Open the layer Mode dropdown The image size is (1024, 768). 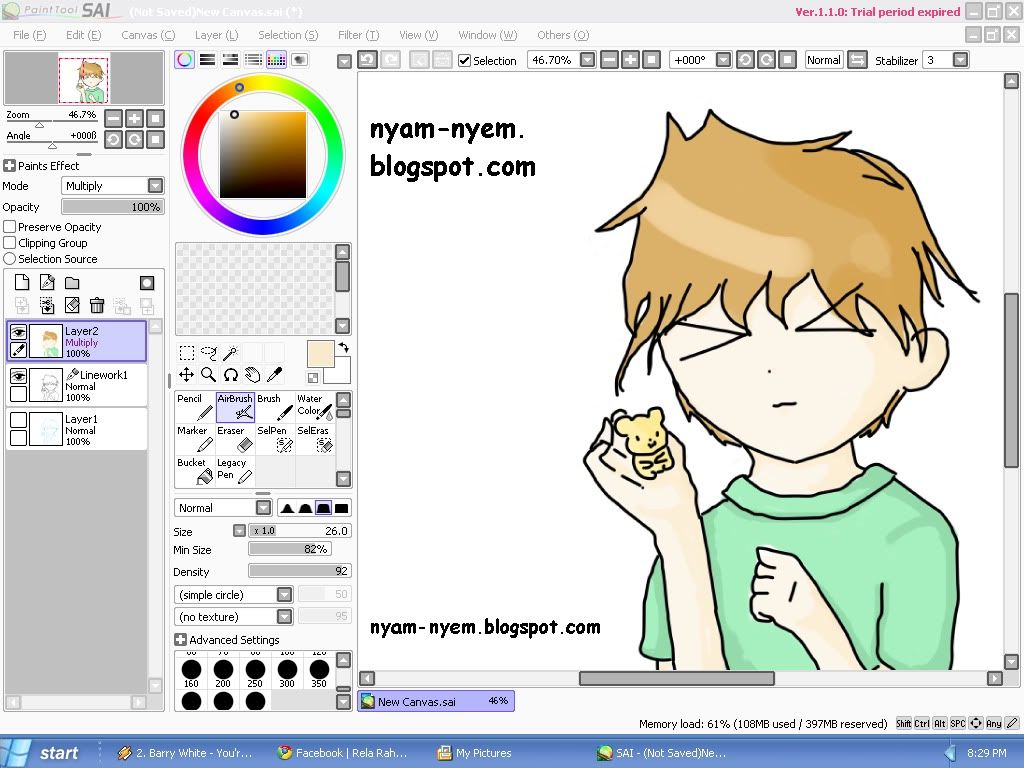[x=155, y=185]
